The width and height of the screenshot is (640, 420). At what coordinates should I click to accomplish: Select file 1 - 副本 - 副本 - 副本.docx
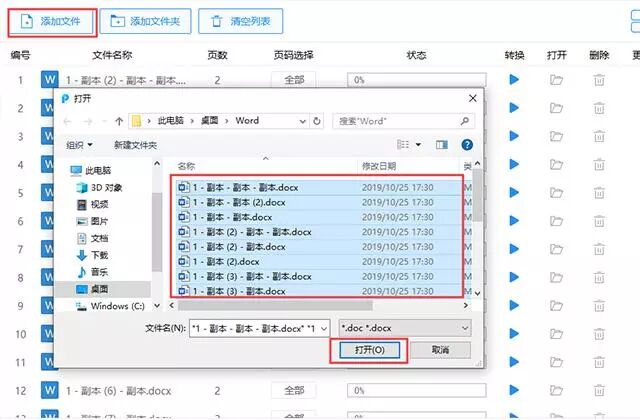click(245, 188)
